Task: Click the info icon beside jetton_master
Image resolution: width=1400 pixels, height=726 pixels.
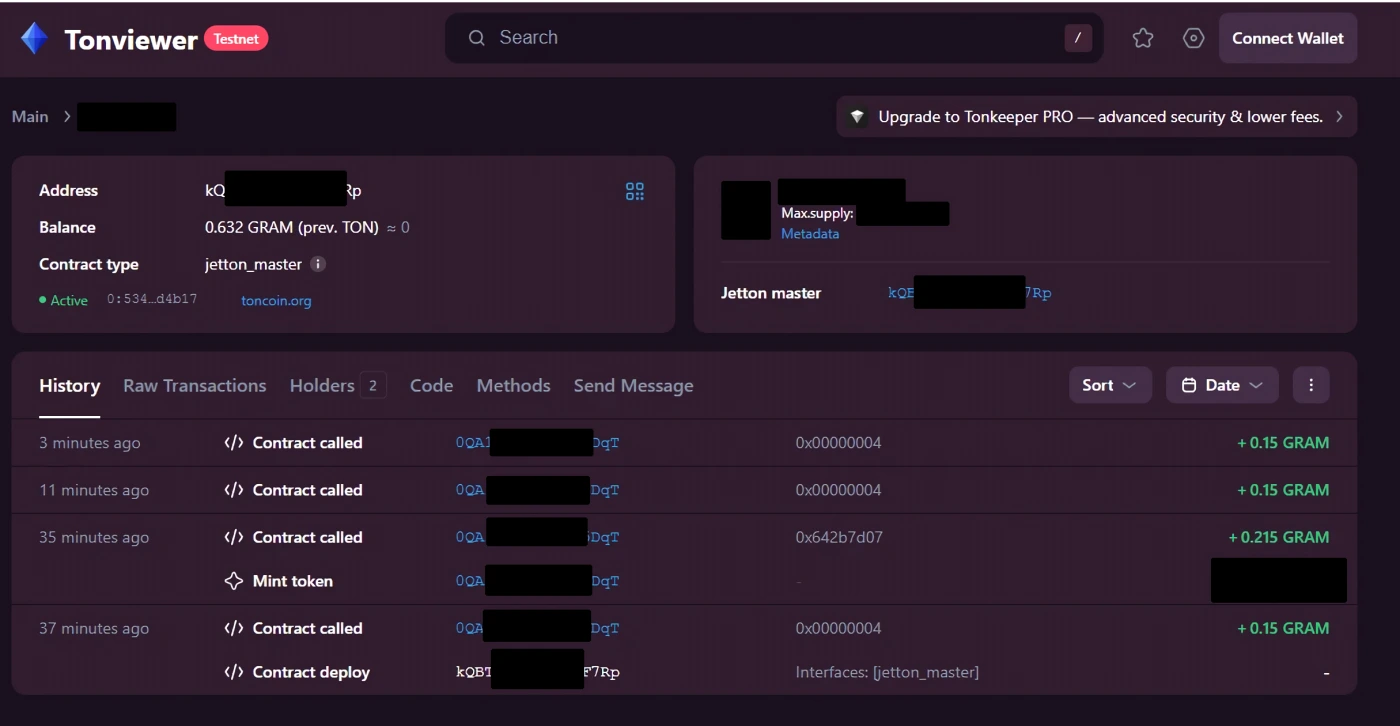Action: click(318, 264)
